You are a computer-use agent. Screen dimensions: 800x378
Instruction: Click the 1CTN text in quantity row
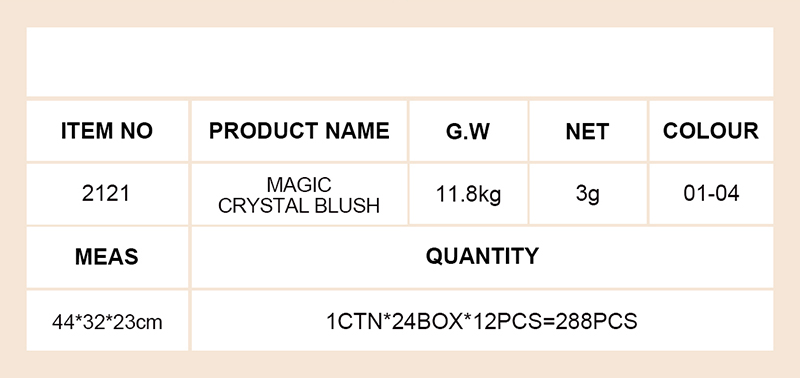(354, 322)
